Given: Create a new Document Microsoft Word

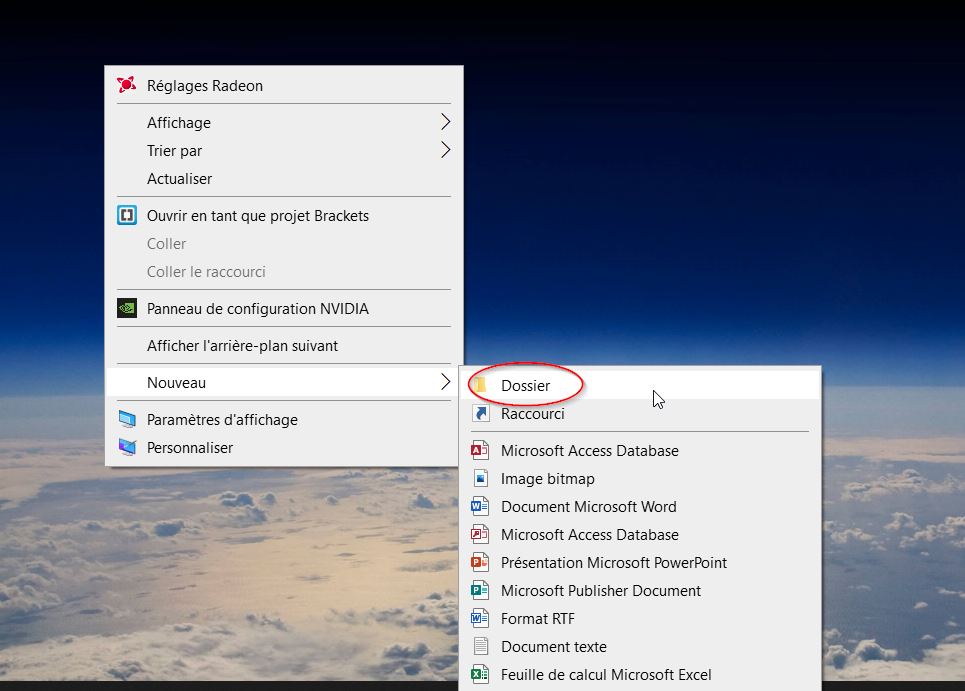Looking at the screenshot, I should pyautogui.click(x=640, y=506).
